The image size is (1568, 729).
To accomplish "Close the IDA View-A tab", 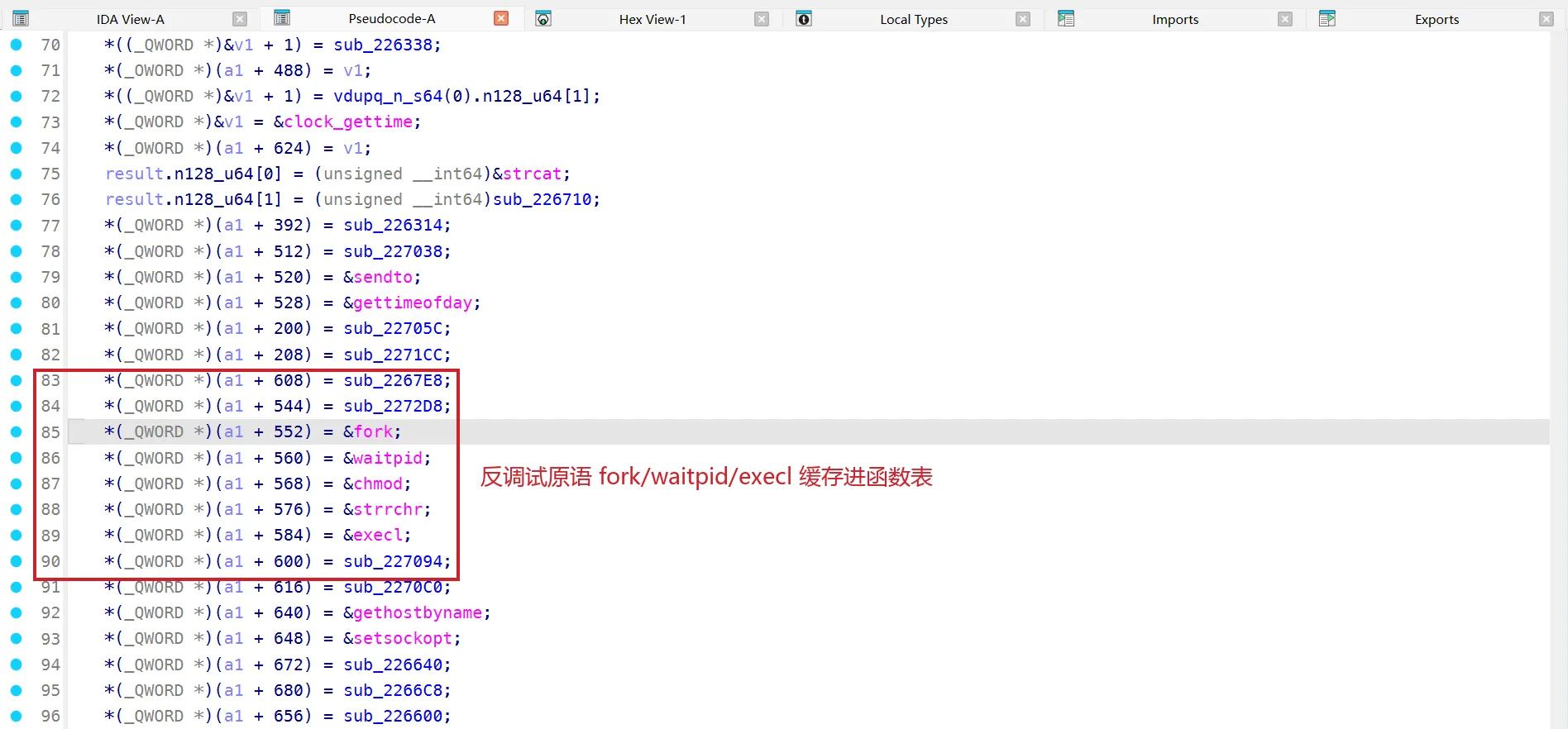I will 240,19.
